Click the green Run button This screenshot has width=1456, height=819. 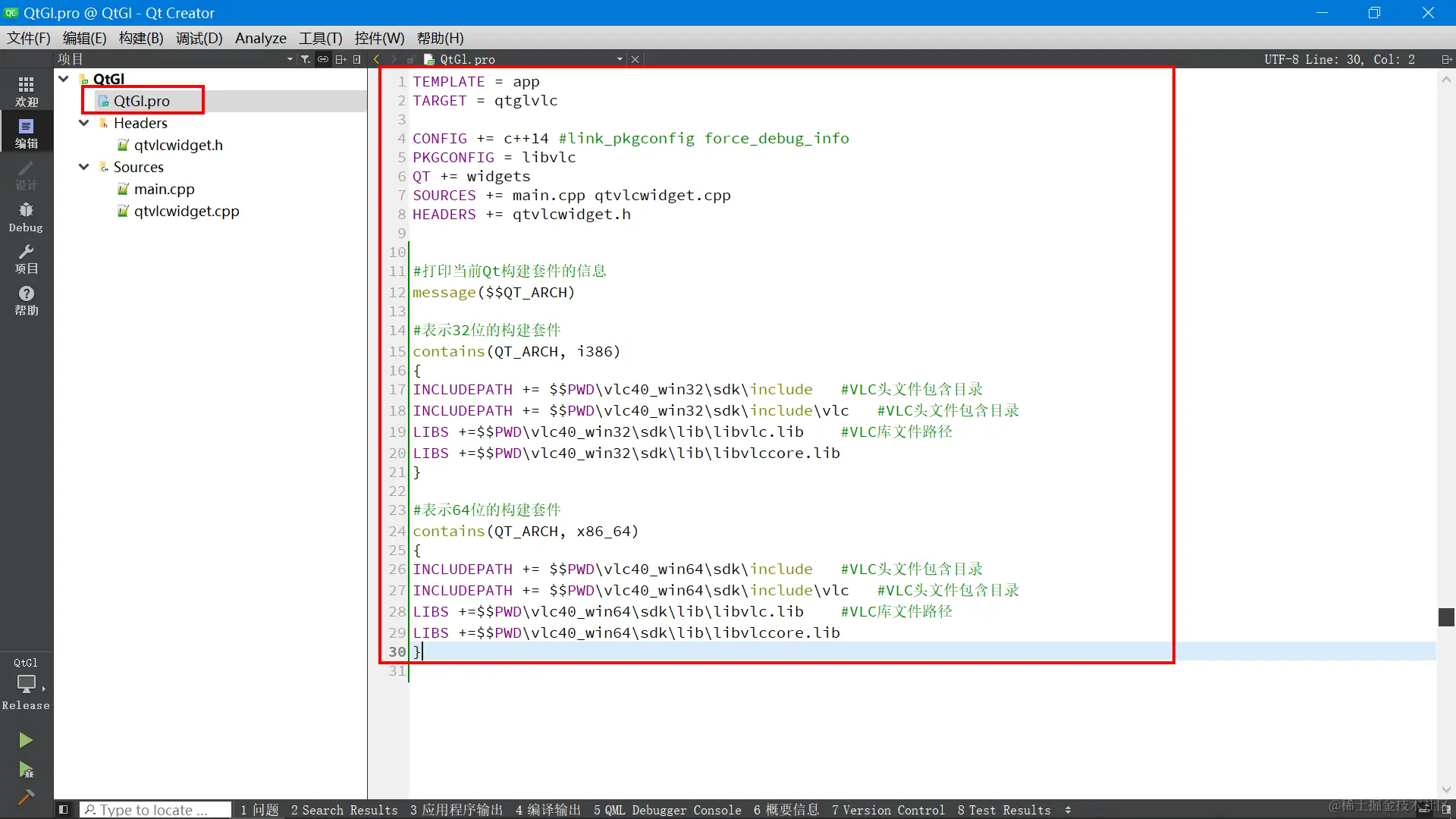pyautogui.click(x=26, y=740)
